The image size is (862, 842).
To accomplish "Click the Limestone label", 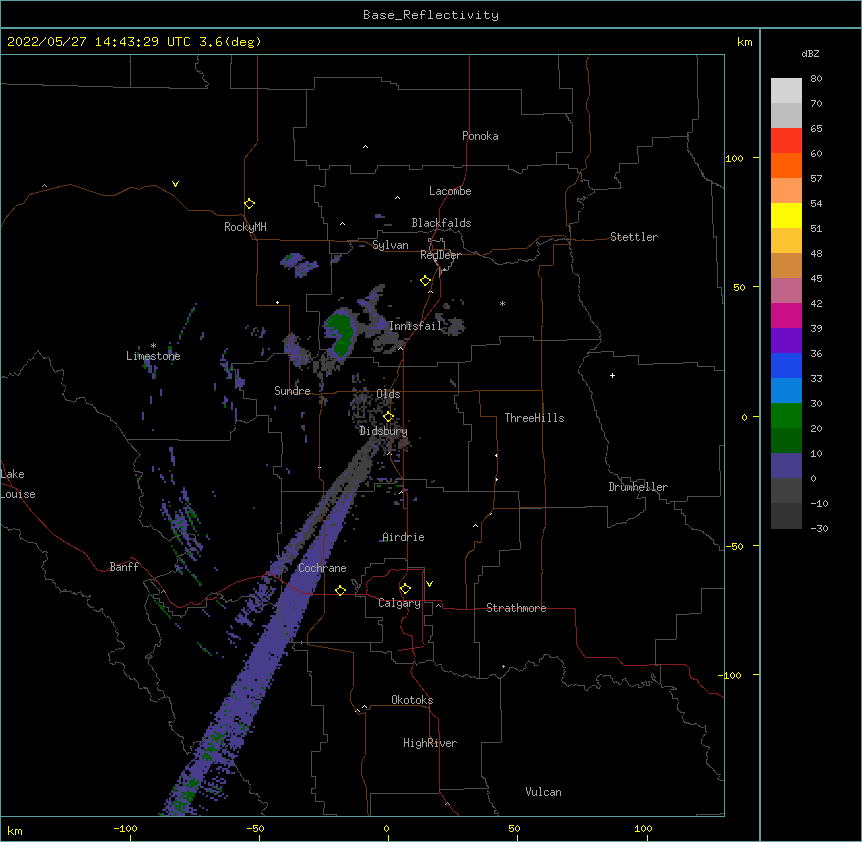I will 153,356.
